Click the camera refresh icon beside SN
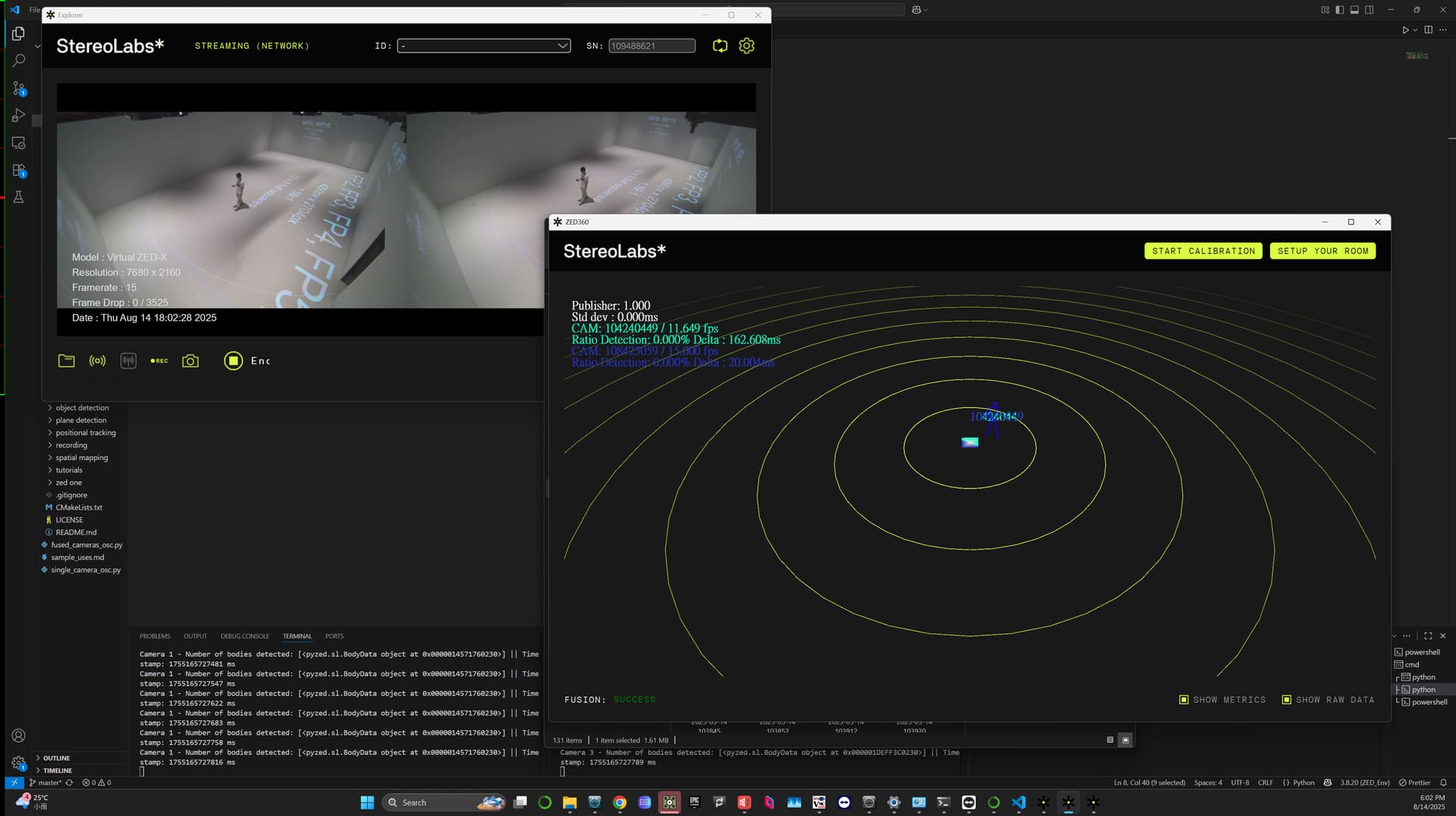 point(720,46)
